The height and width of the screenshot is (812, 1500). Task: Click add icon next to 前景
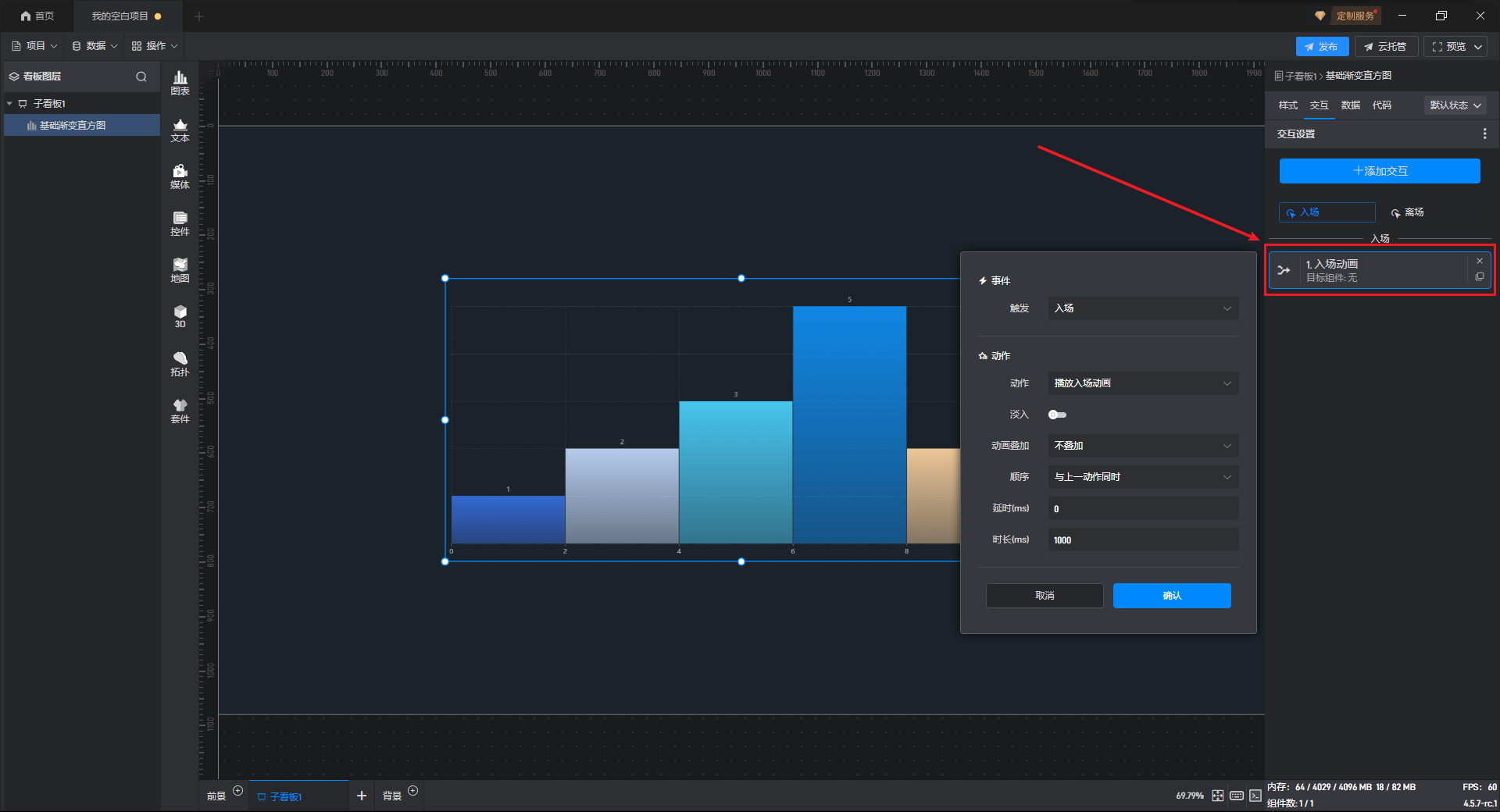(238, 791)
